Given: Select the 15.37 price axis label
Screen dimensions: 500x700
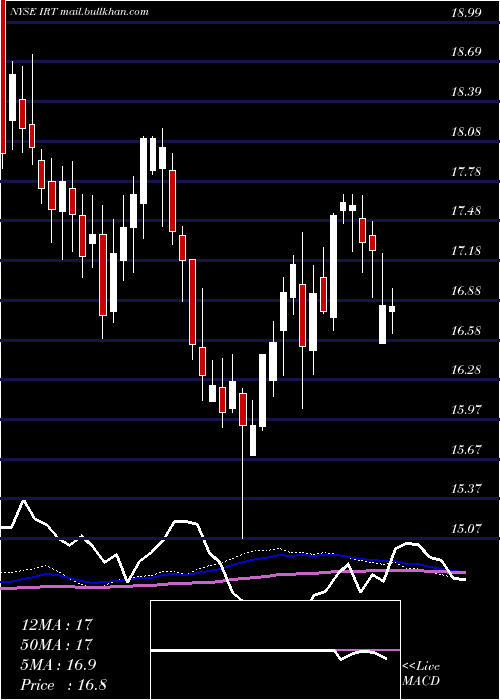Looking at the screenshot, I should click(x=466, y=489).
